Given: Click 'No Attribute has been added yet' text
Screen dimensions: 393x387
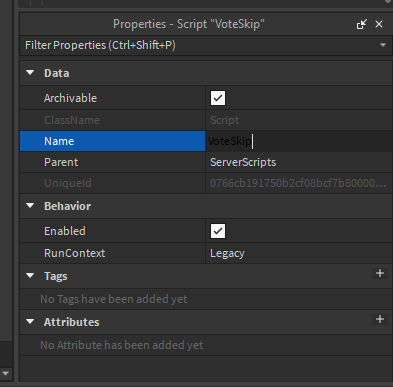Looking at the screenshot, I should 122,345.
